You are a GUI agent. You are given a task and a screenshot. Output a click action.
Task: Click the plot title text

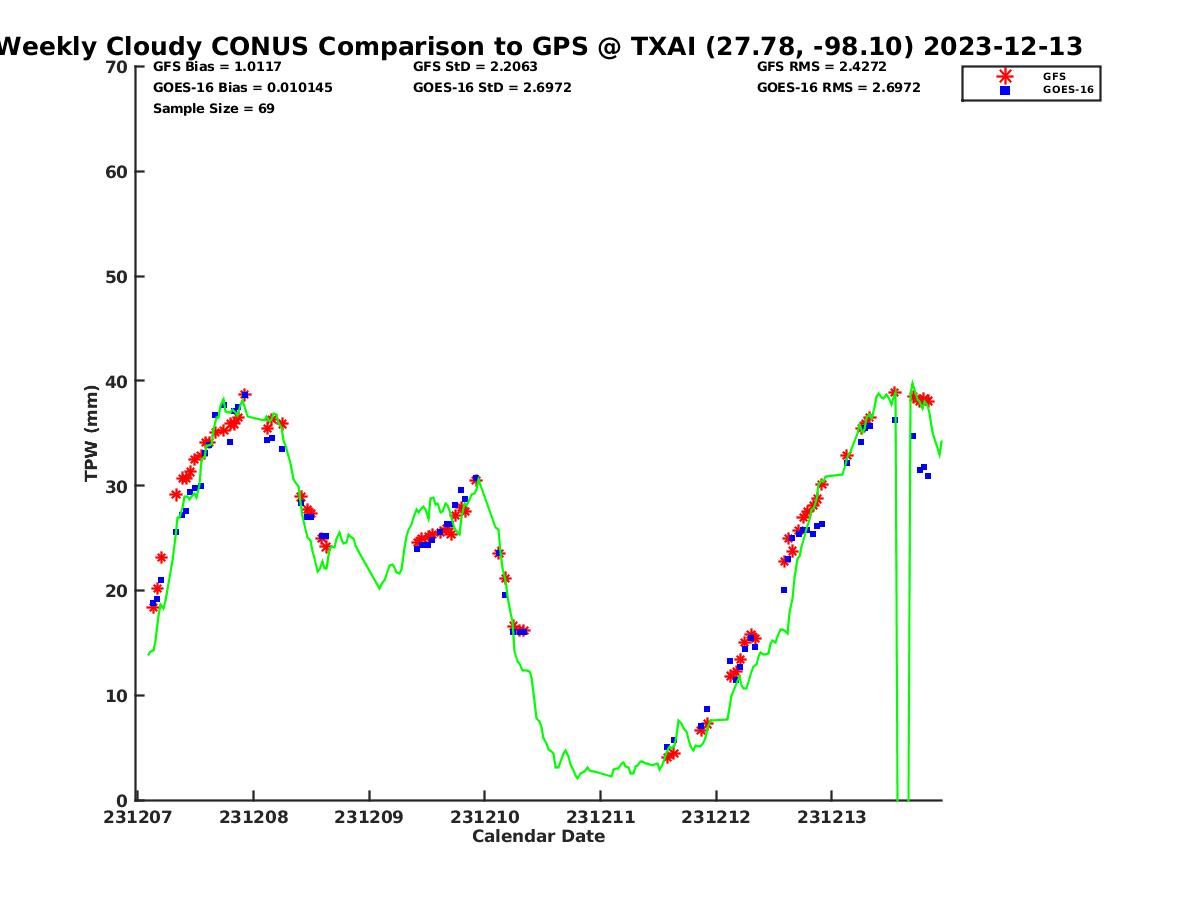tap(540, 46)
